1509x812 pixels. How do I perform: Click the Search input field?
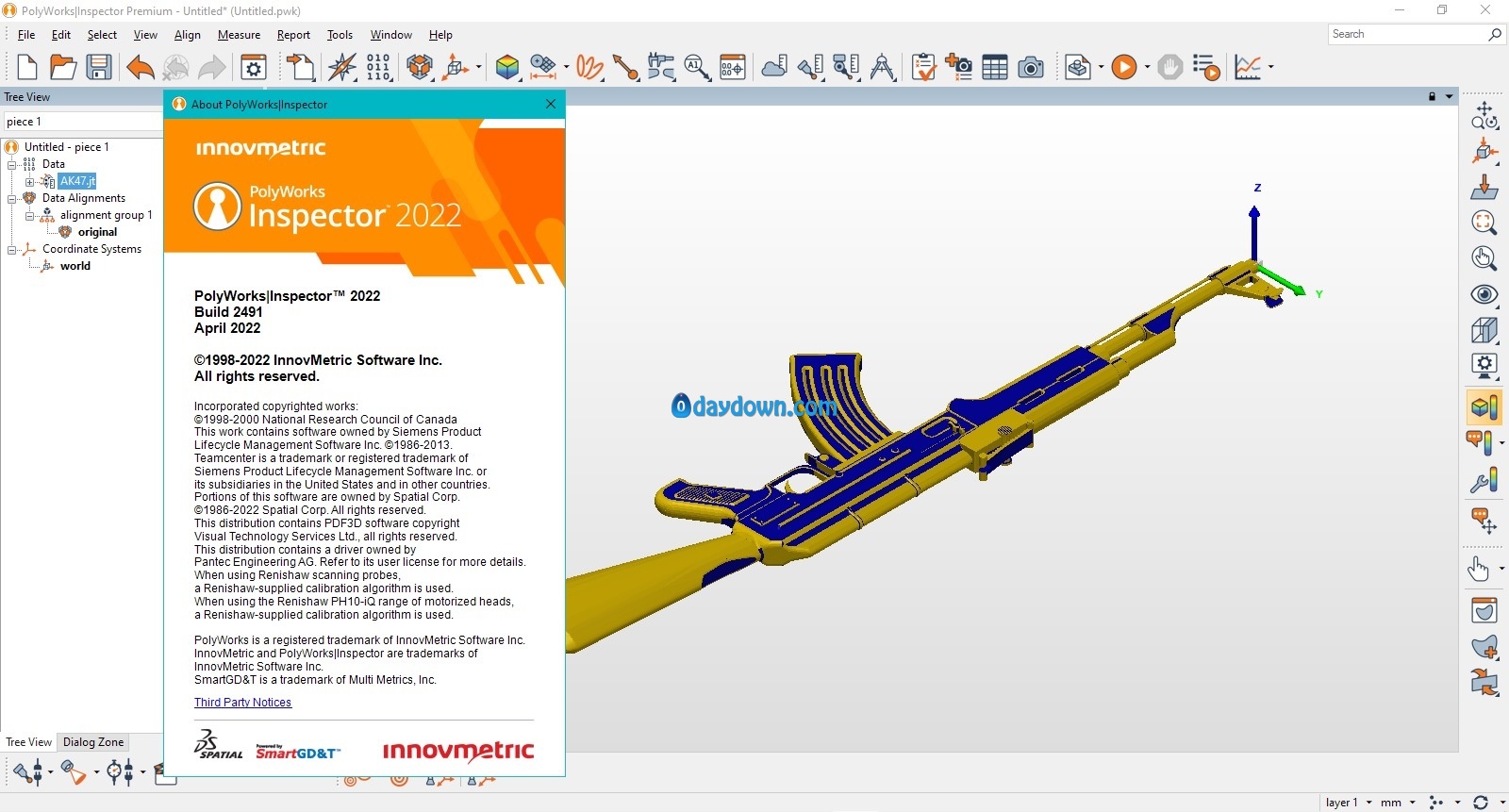1405,34
